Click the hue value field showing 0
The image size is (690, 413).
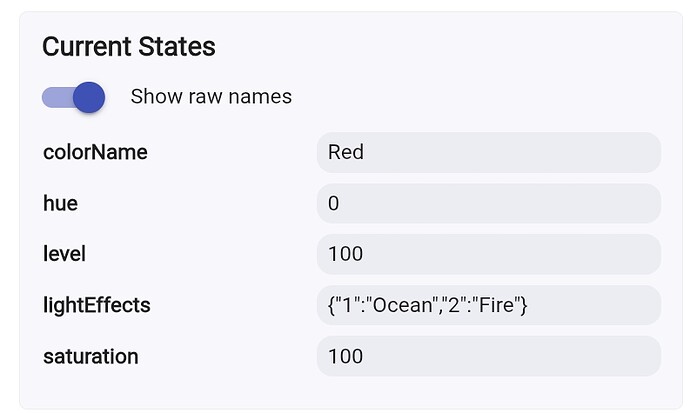488,204
